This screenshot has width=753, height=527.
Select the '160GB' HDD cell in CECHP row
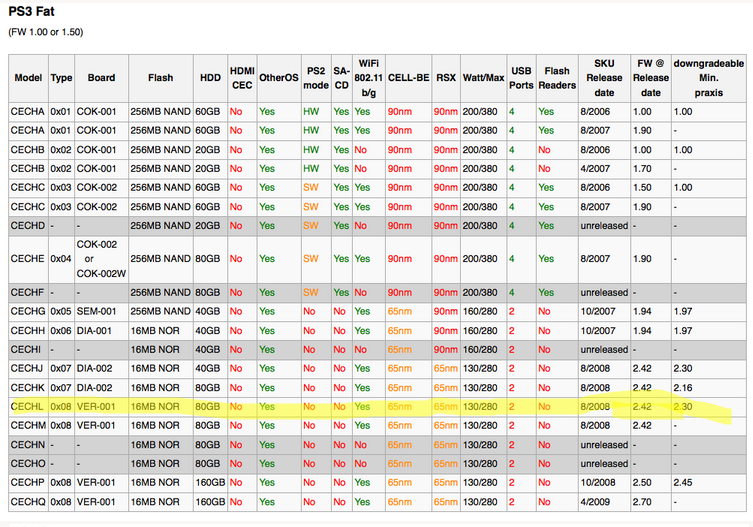tap(210, 483)
